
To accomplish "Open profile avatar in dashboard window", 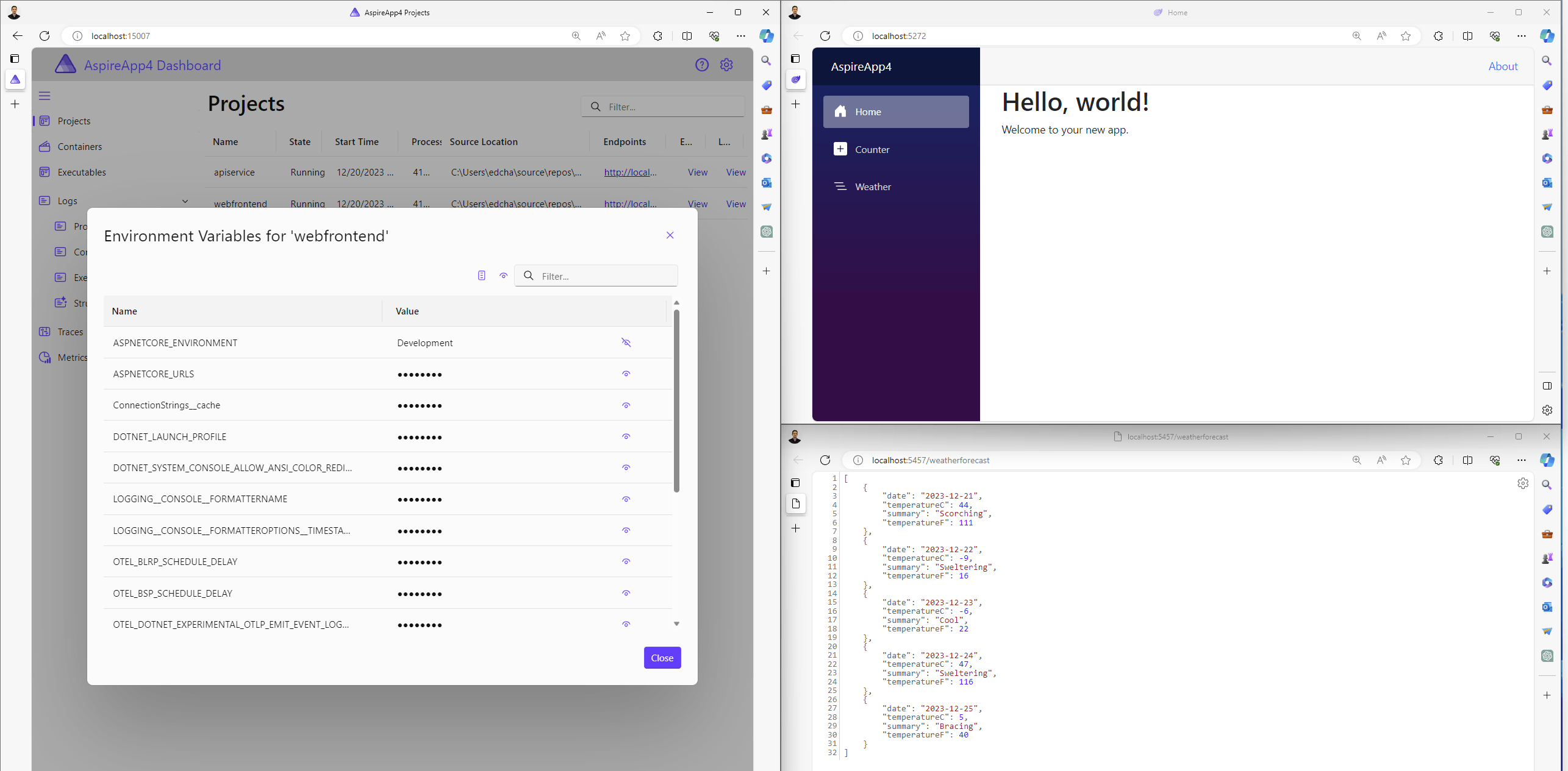I will 15,12.
